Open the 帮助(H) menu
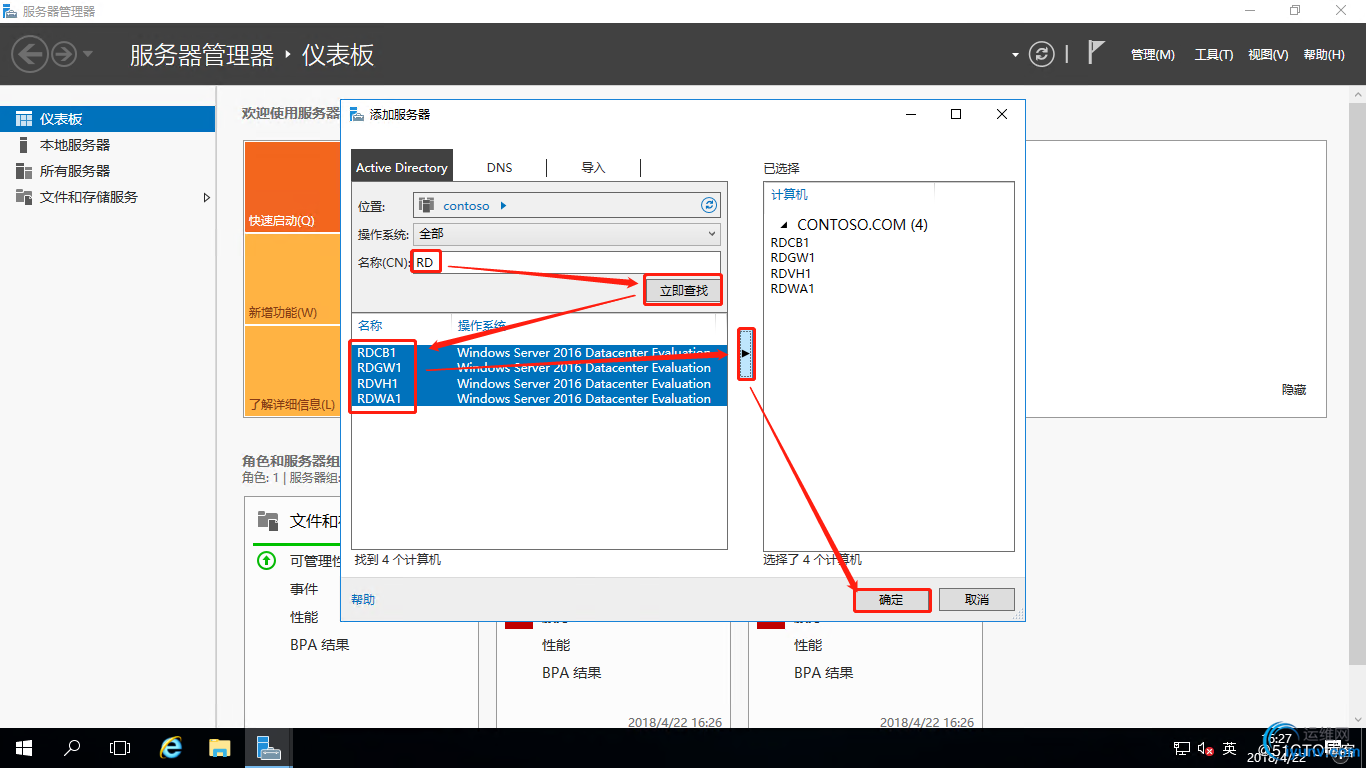Image resolution: width=1366 pixels, height=768 pixels. [1324, 55]
